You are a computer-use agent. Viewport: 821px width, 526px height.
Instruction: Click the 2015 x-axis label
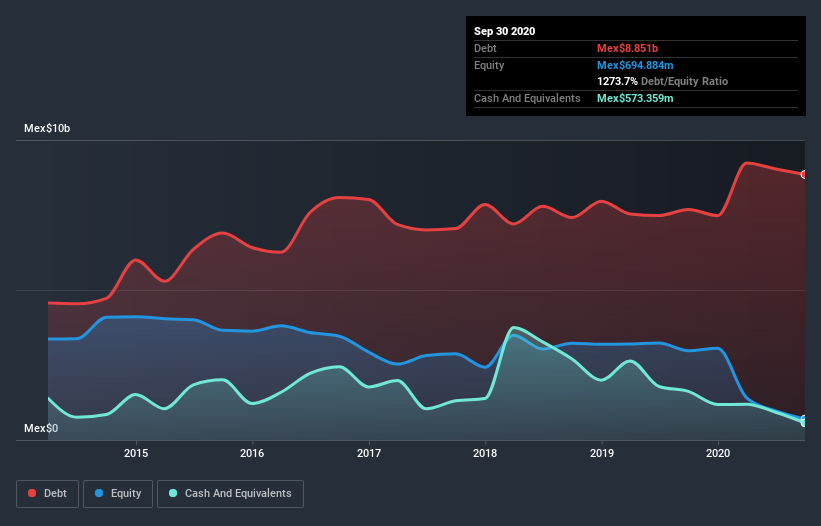(136, 453)
